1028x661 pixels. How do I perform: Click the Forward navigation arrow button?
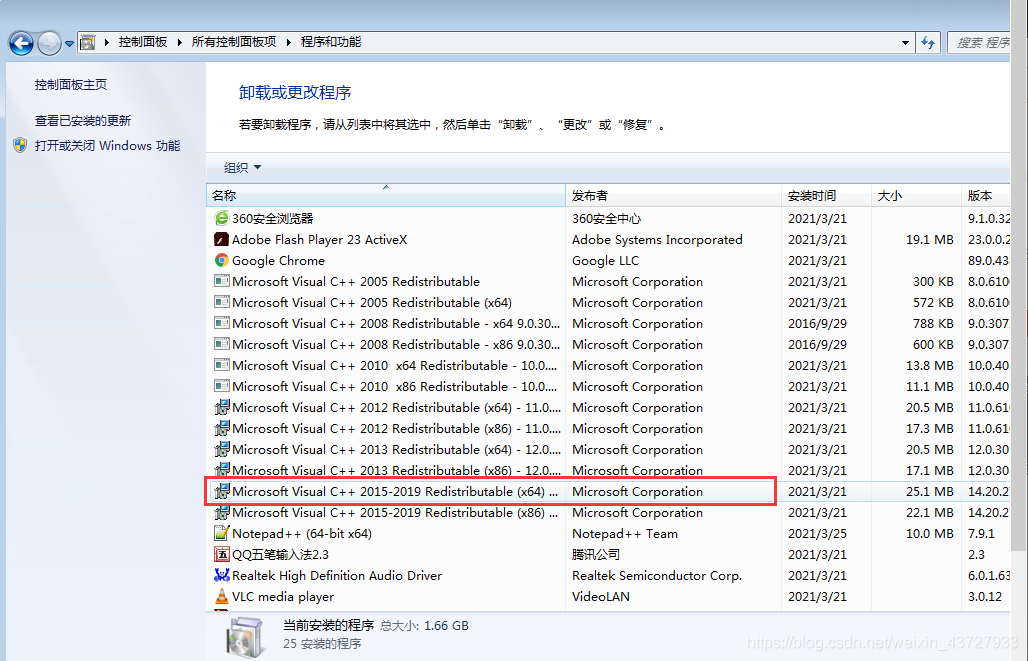pyautogui.click(x=49, y=43)
